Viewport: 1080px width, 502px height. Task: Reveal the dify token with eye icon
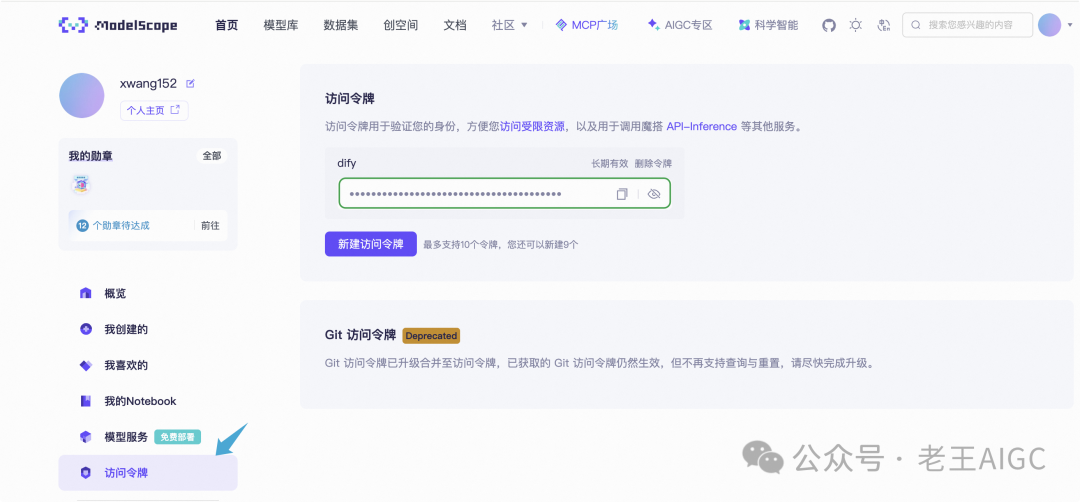(654, 194)
